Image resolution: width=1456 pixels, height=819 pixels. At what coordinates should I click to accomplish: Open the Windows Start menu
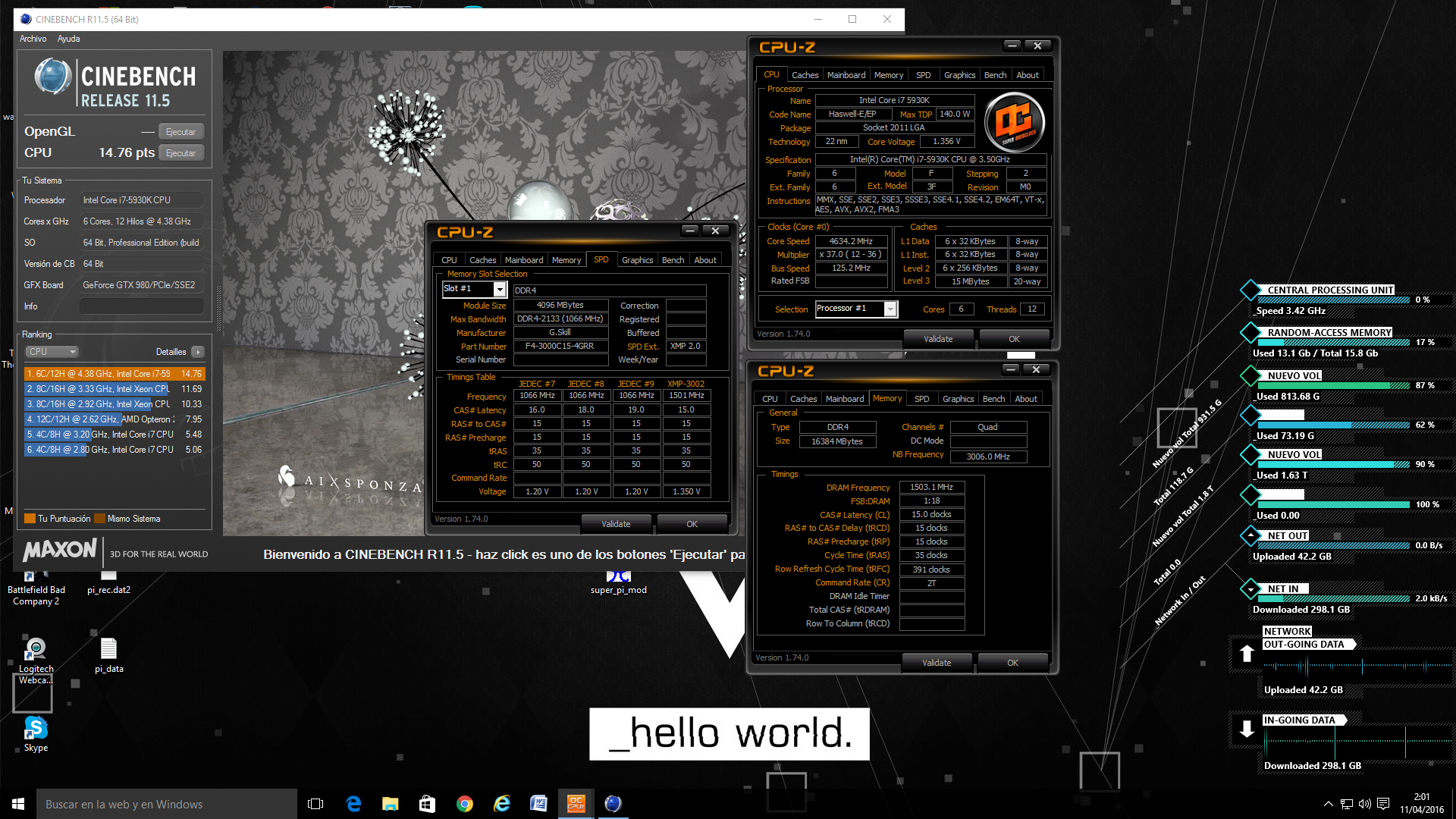coord(18,804)
